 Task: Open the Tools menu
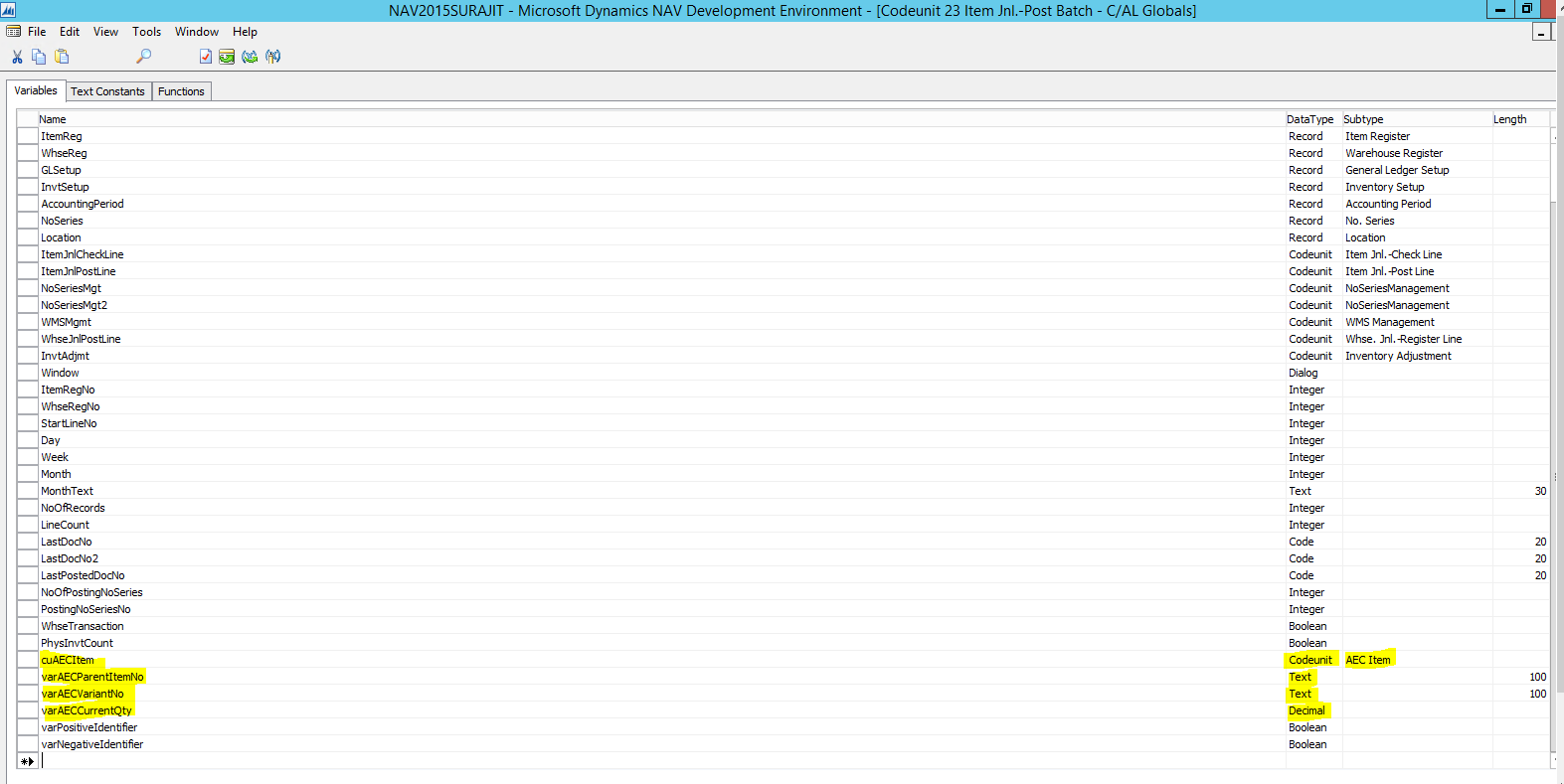[146, 32]
